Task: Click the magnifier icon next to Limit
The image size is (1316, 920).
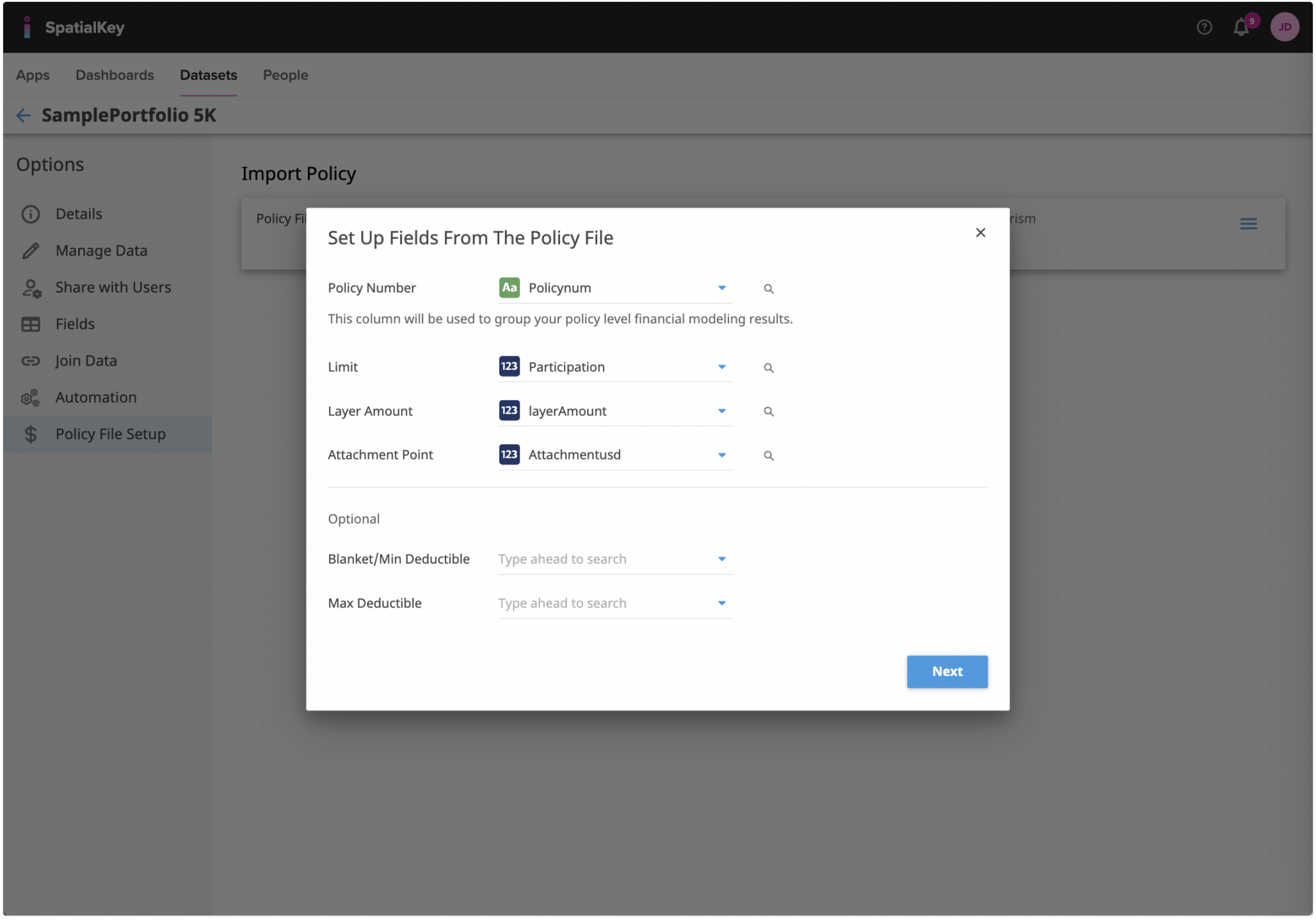Action: pos(768,368)
